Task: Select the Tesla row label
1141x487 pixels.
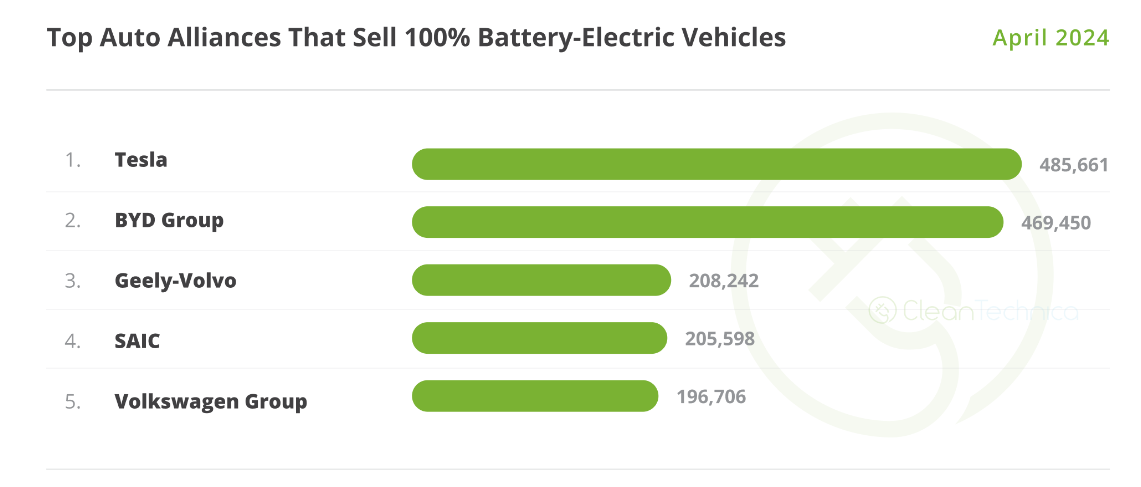Action: click(x=141, y=160)
